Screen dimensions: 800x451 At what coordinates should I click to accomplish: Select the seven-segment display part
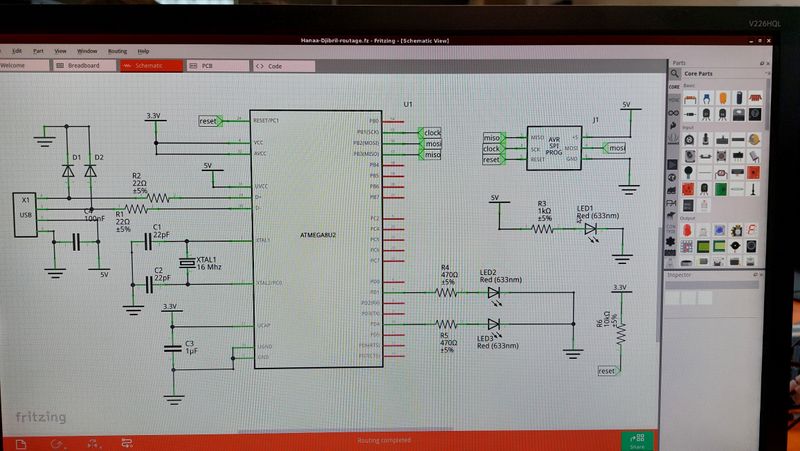pyautogui.click(x=753, y=231)
